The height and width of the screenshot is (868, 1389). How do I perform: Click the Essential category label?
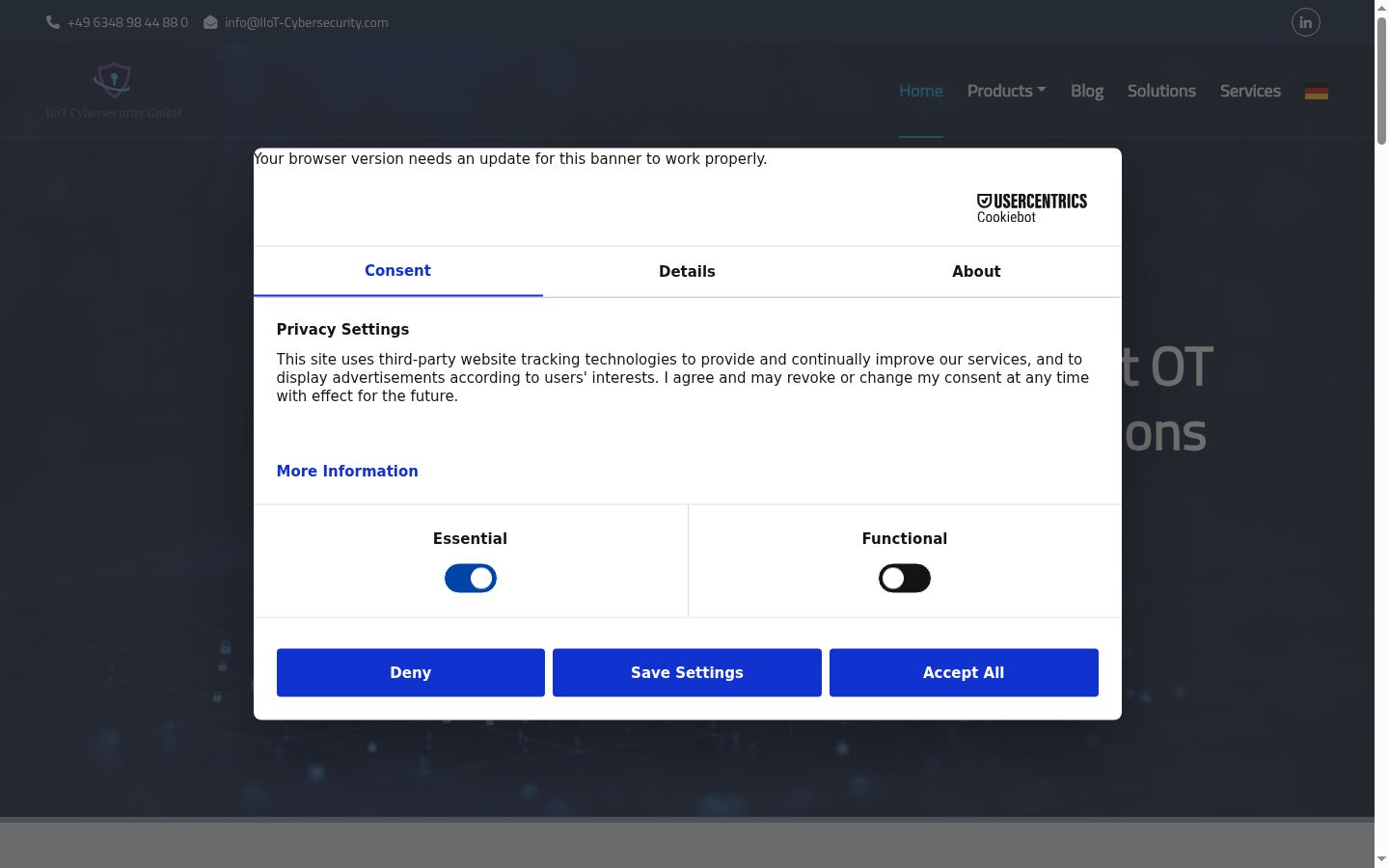(x=470, y=539)
